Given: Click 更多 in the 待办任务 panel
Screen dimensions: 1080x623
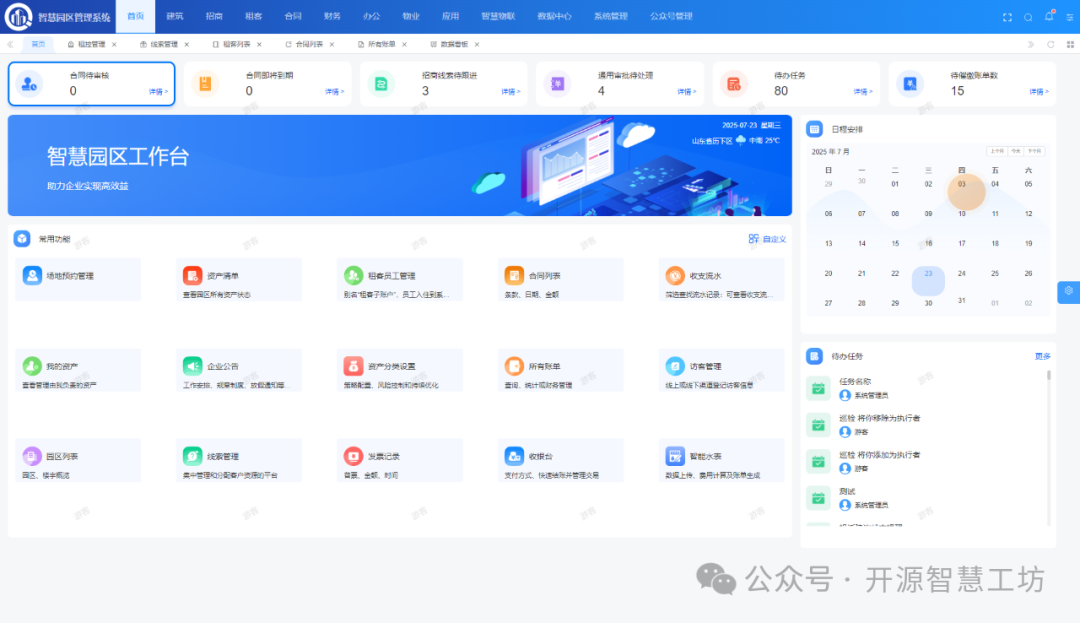Looking at the screenshot, I should tap(1043, 356).
